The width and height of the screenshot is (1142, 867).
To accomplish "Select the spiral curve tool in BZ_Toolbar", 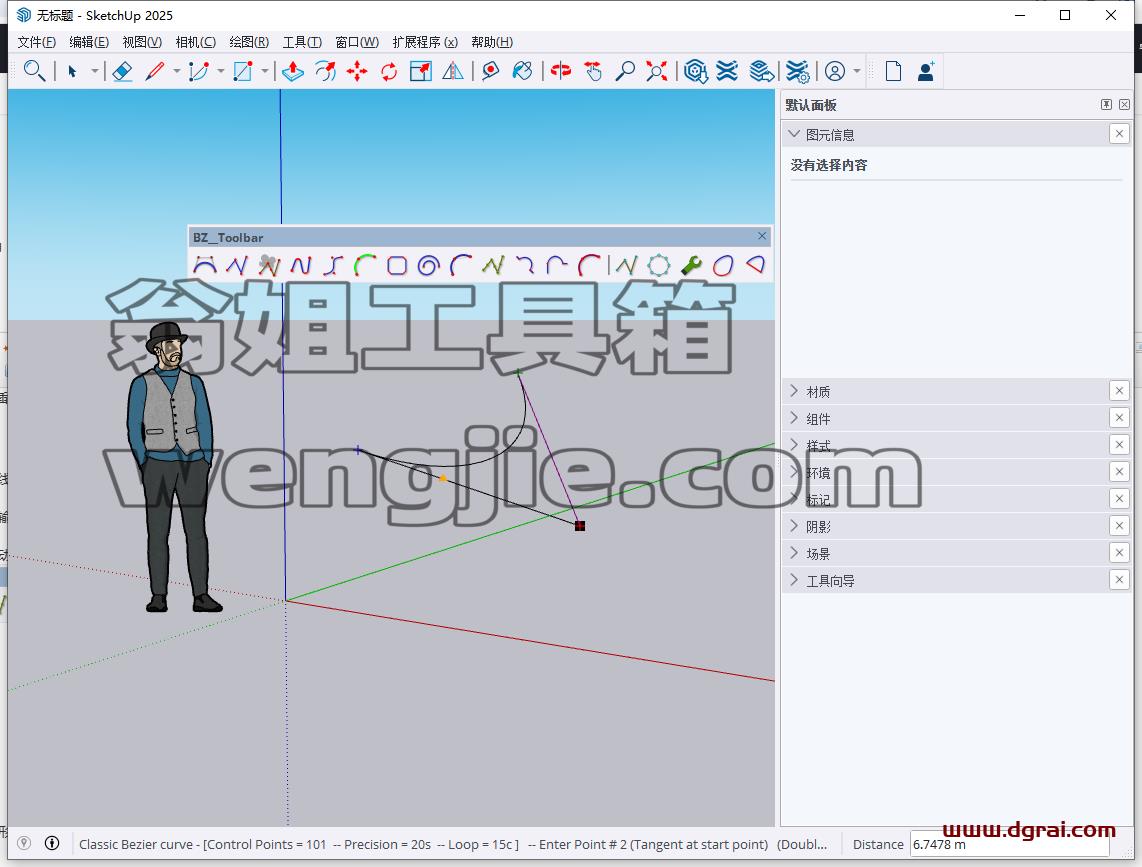I will click(428, 265).
